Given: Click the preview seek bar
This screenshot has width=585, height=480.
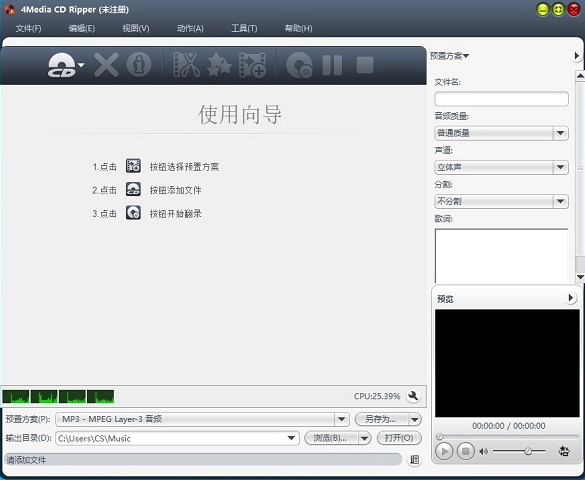Looking at the screenshot, I should click(x=507, y=436).
